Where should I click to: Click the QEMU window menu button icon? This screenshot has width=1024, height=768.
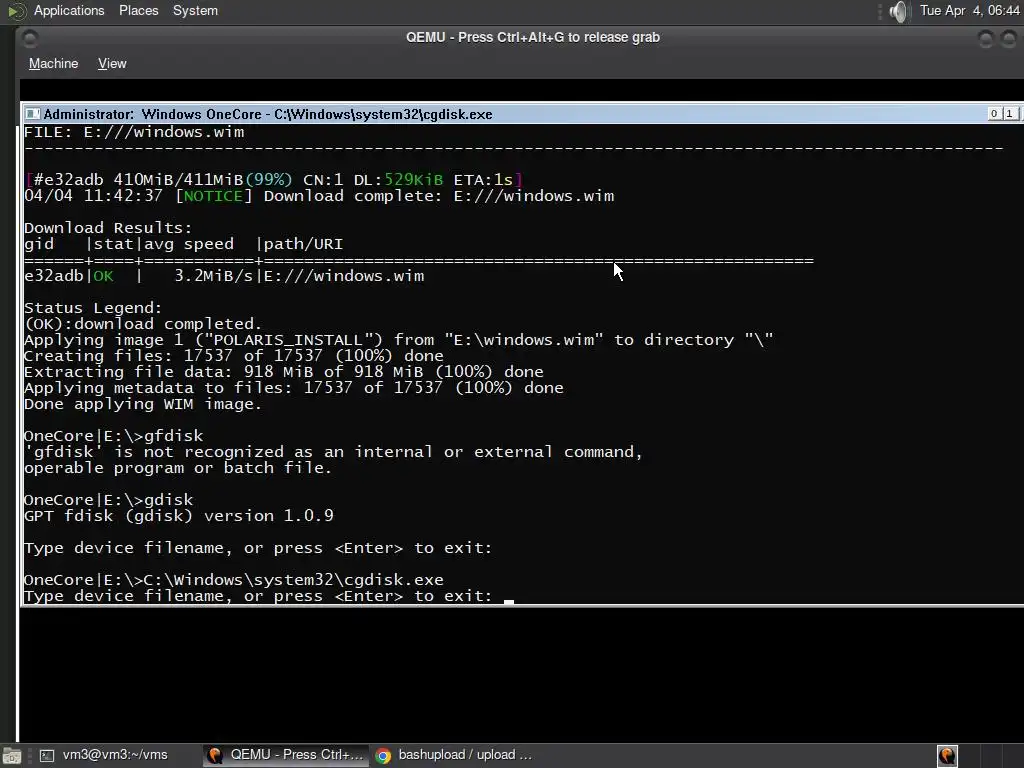[x=30, y=39]
